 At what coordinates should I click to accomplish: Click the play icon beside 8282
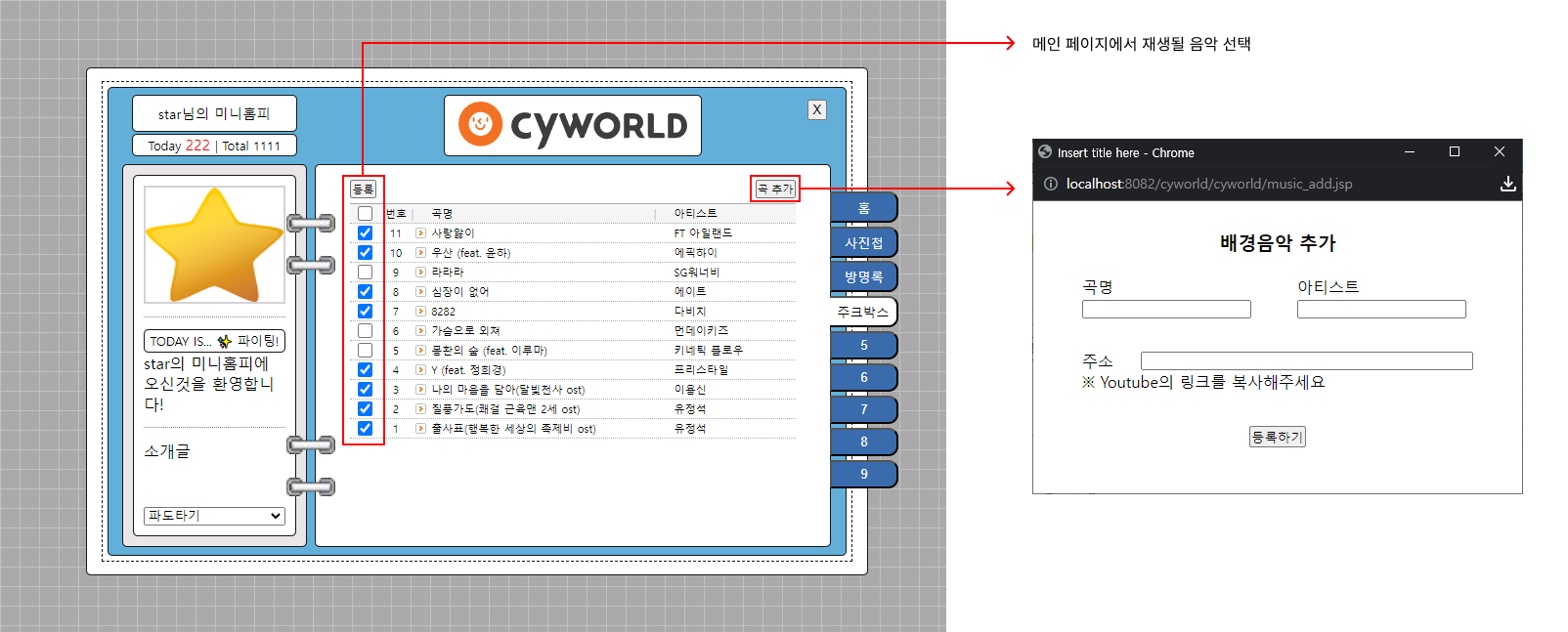click(420, 311)
